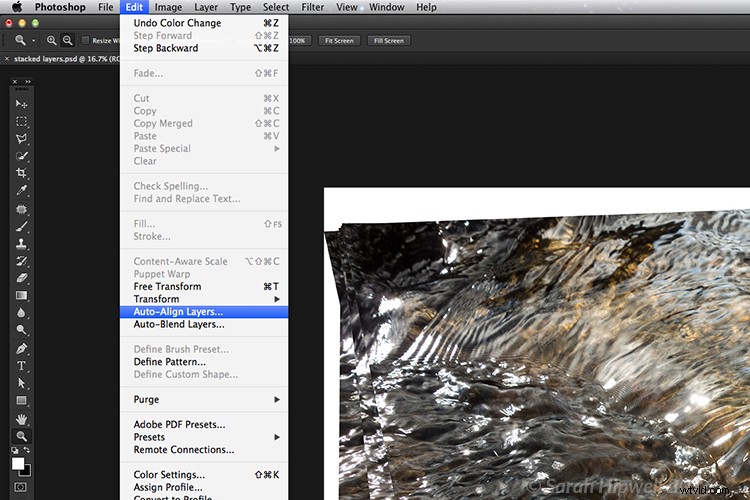Choose Zoom In mode in options bar
750x500 pixels.
pos(51,41)
